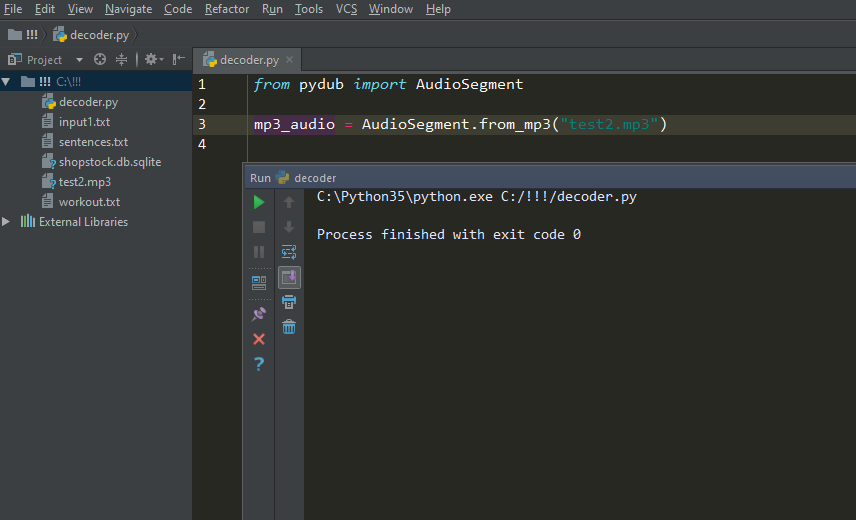Collapse the !!! project root folder
856x520 pixels.
click(x=7, y=82)
